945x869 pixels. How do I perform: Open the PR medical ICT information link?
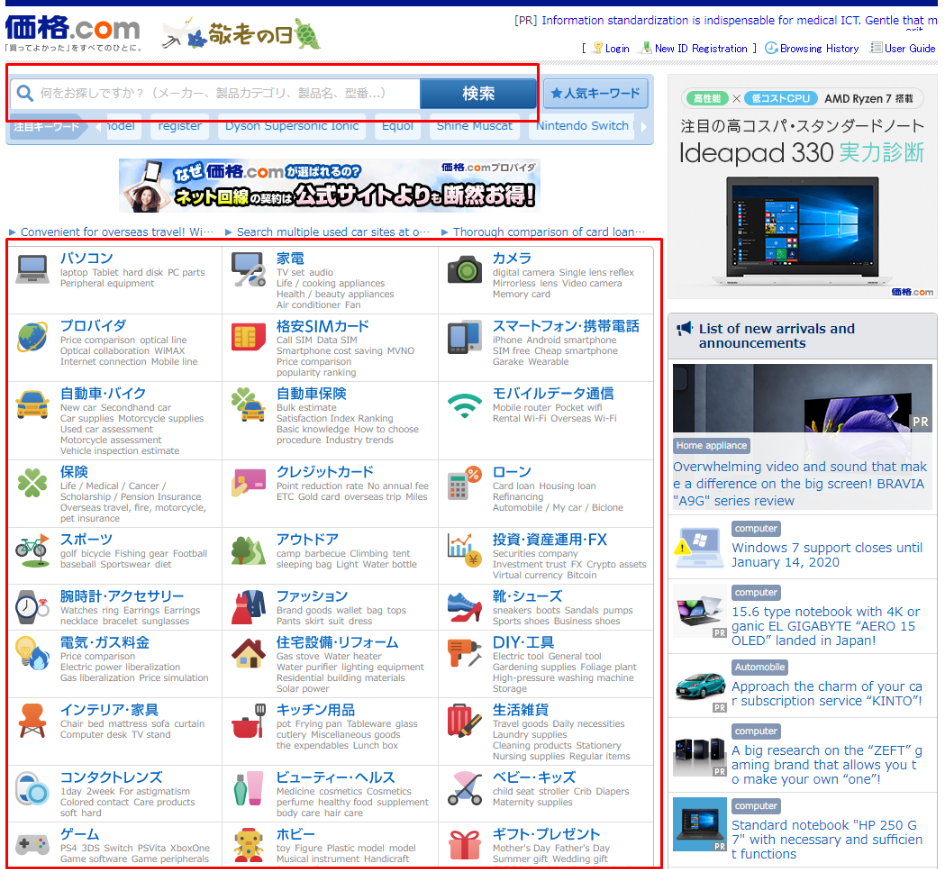[x=739, y=20]
